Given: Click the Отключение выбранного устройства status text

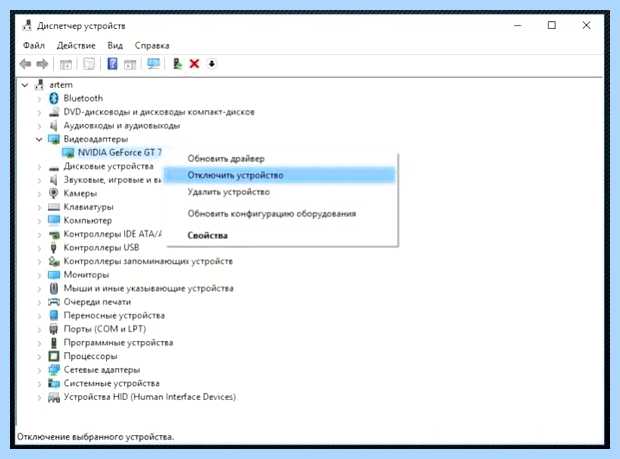Looking at the screenshot, I should click(x=95, y=437).
